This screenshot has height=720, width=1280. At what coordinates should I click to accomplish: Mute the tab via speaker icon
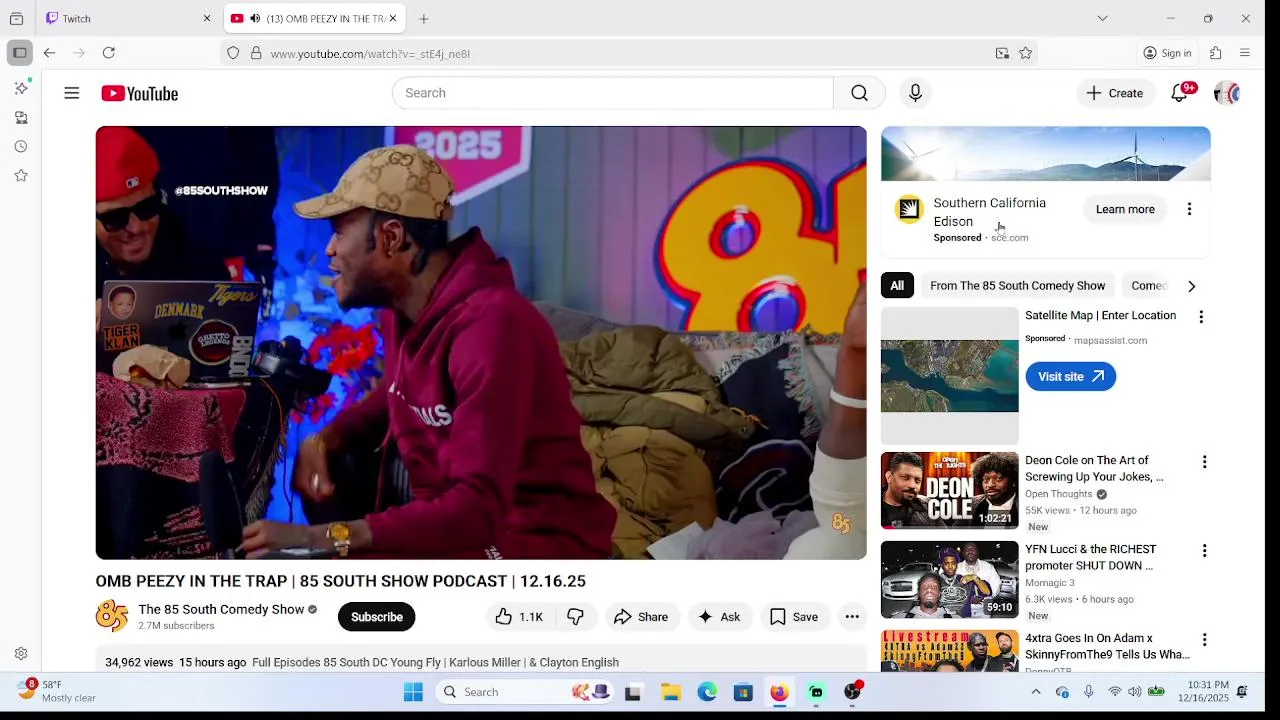pyautogui.click(x=255, y=19)
